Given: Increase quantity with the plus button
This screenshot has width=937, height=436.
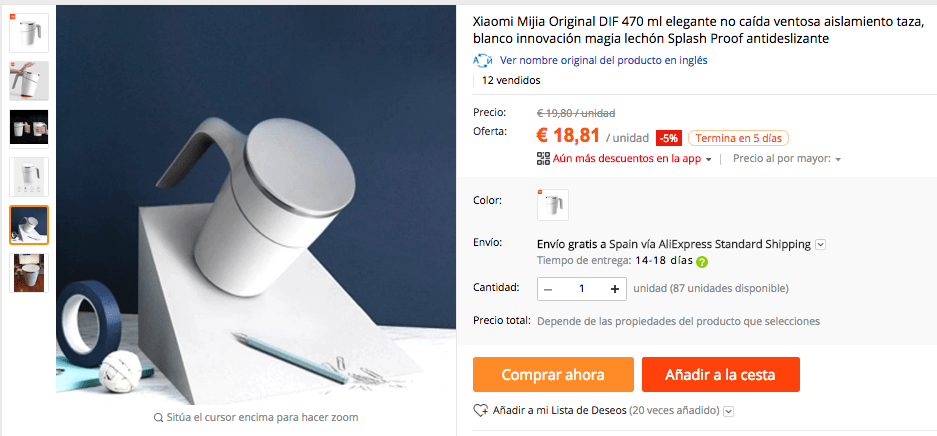Looking at the screenshot, I should [615, 289].
